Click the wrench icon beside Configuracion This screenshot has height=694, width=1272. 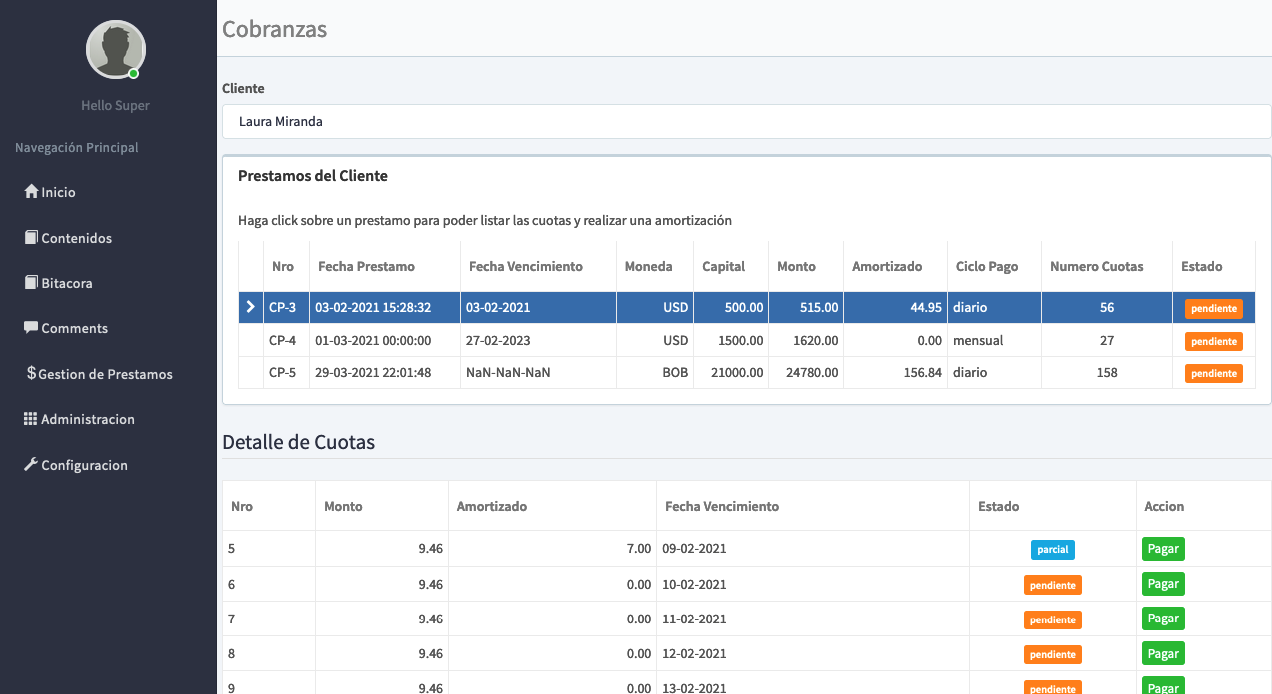click(x=31, y=465)
